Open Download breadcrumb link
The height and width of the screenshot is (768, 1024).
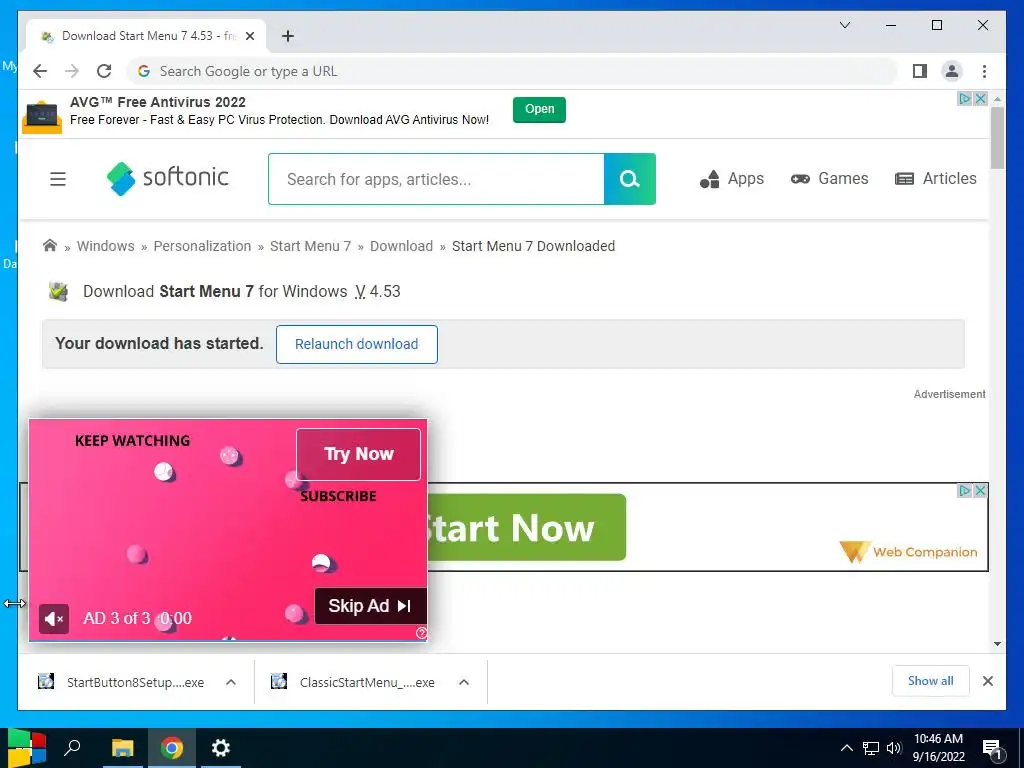402,246
